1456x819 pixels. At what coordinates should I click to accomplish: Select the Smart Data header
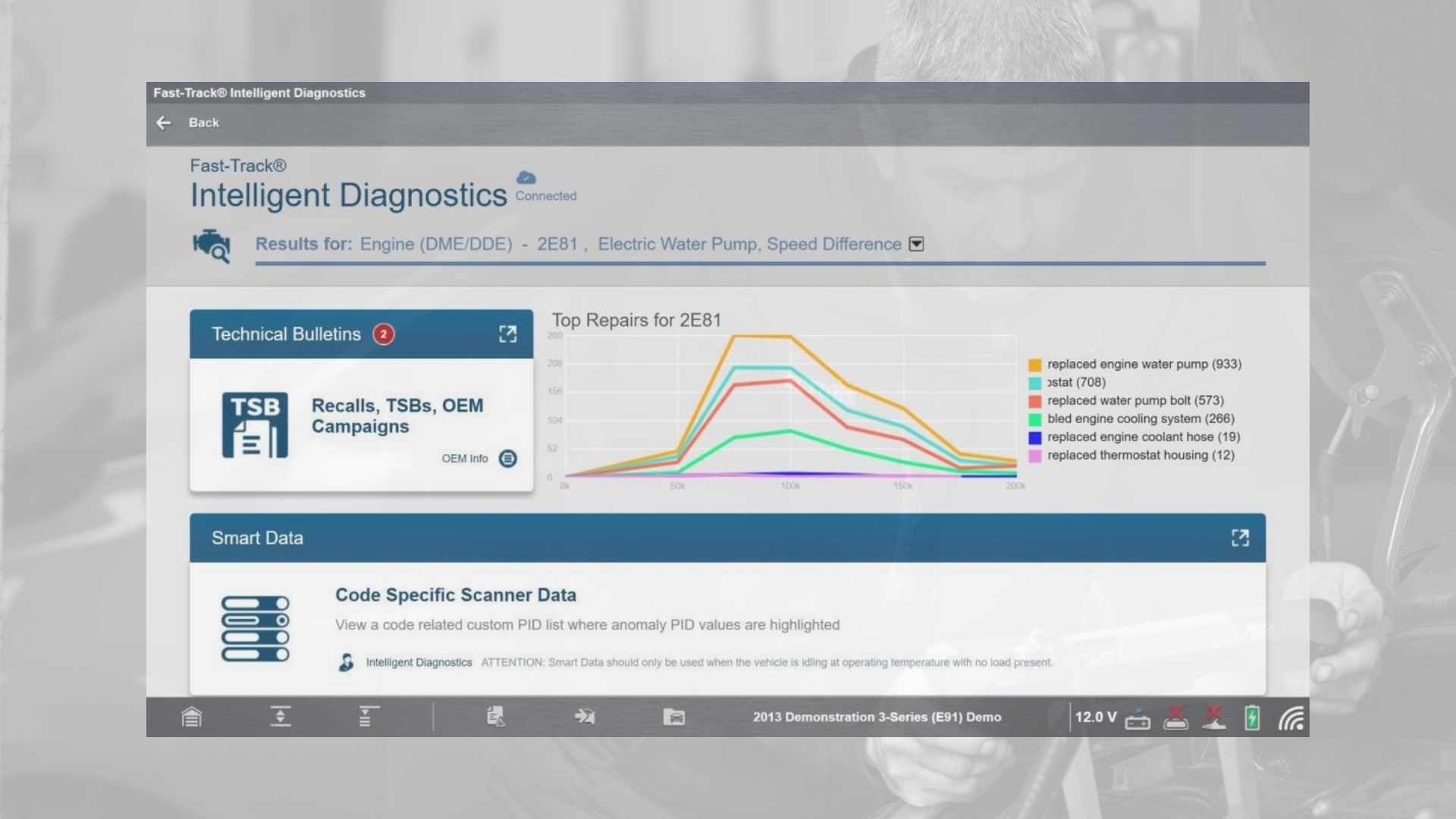click(727, 538)
